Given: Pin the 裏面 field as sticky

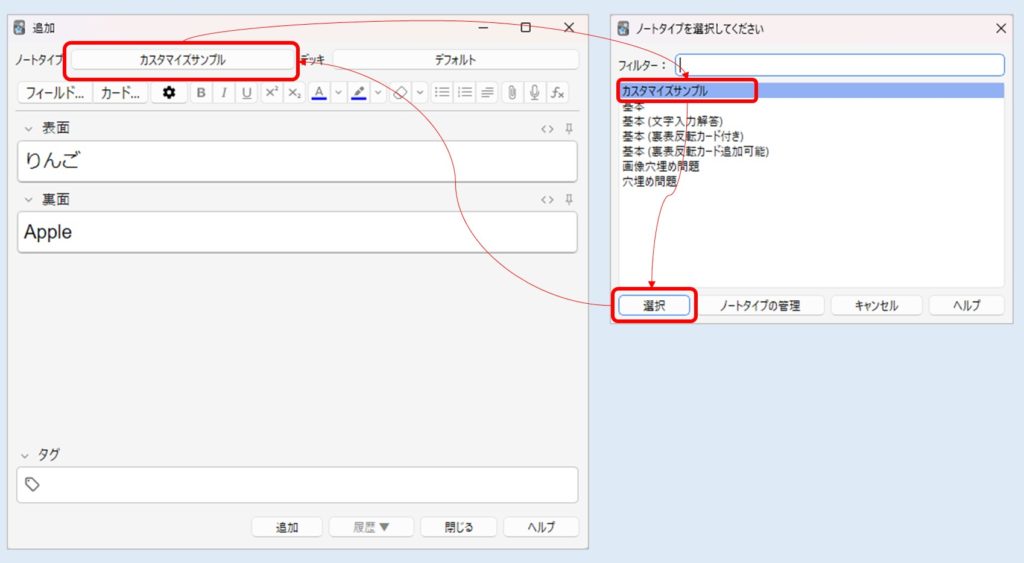Looking at the screenshot, I should click(569, 199).
